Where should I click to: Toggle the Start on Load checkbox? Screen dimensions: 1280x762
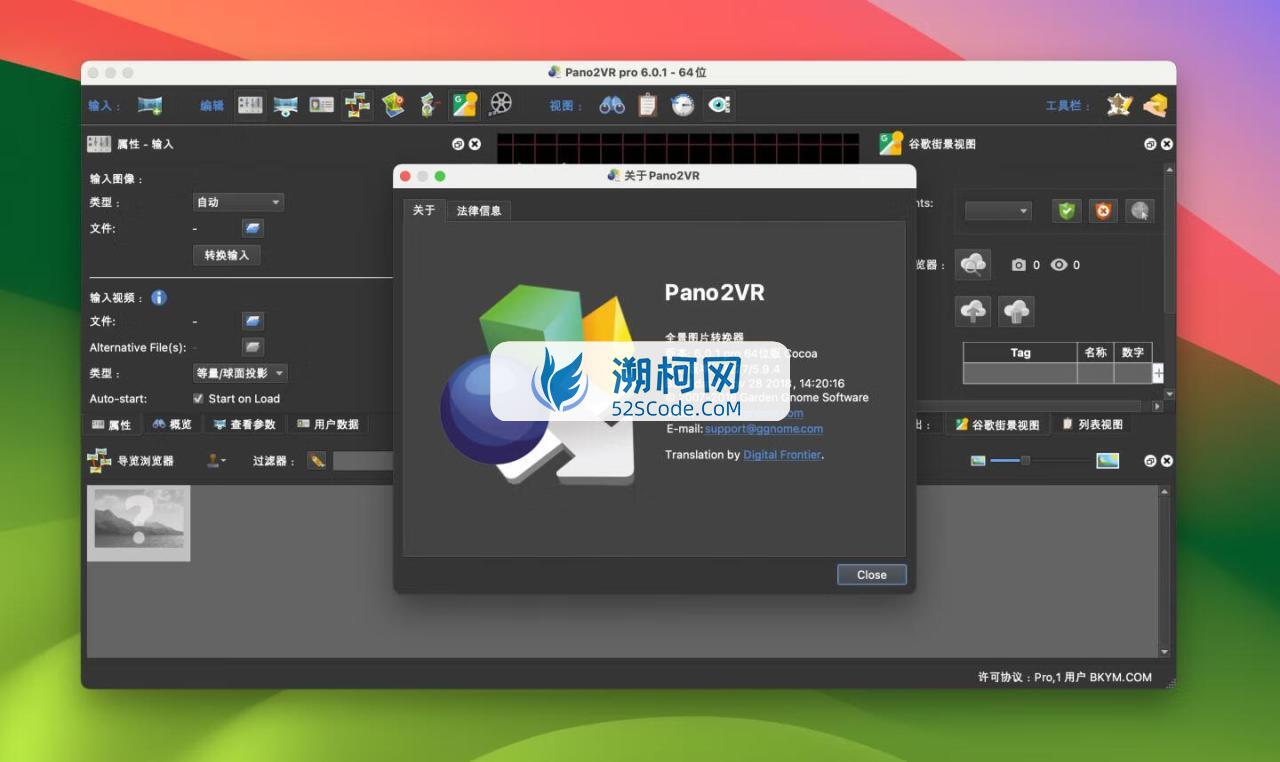[198, 398]
